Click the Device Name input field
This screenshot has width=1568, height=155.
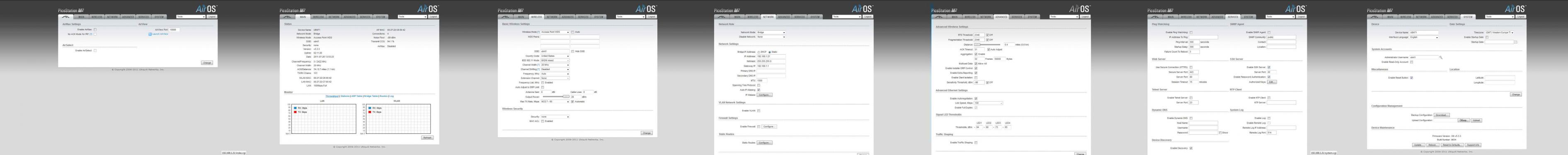coord(1424,32)
